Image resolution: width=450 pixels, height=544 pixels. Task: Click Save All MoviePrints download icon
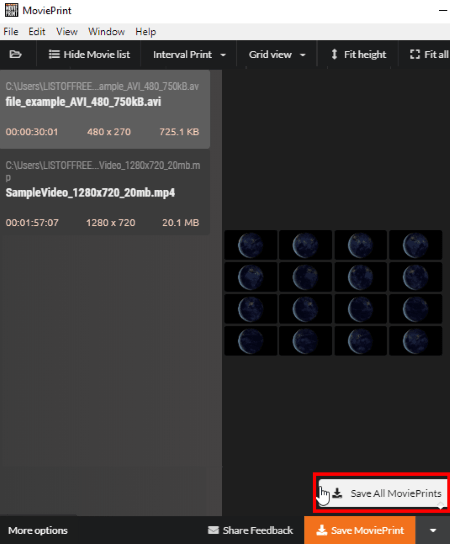coord(337,493)
